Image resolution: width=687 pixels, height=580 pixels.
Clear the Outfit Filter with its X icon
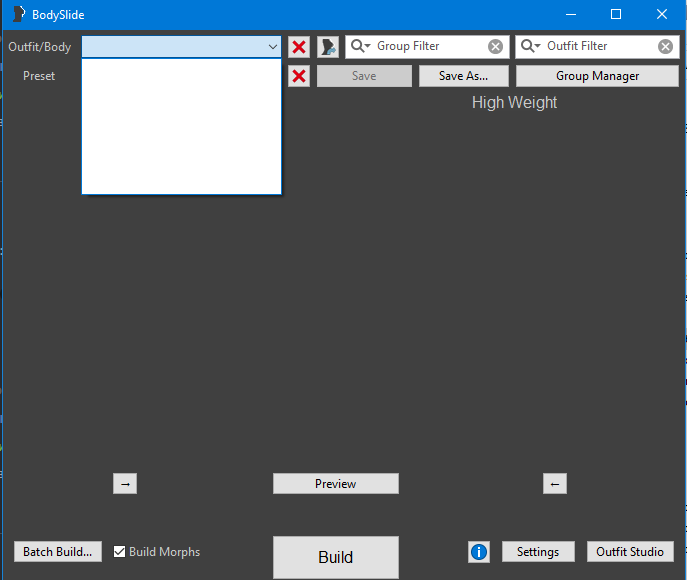tap(666, 47)
